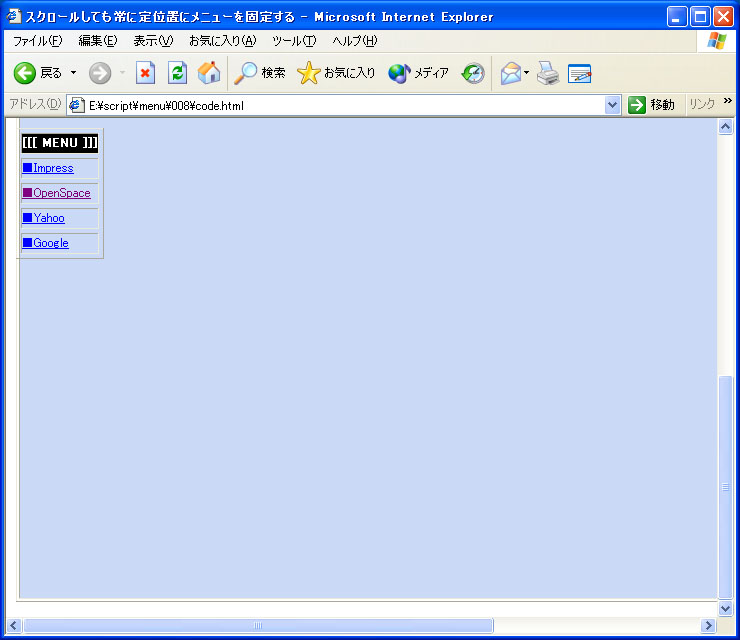Open the Search (検索) magnifier button
This screenshot has height=640, width=740.
[x=260, y=73]
